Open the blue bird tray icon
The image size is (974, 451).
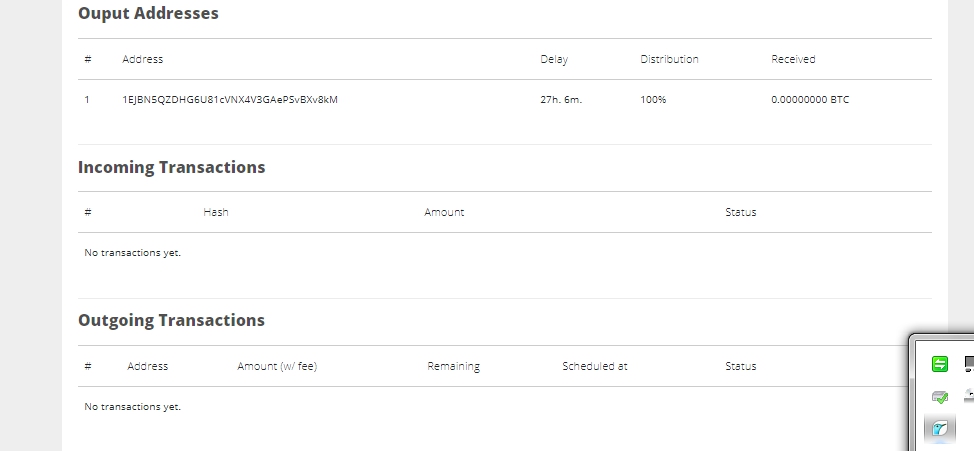point(939,429)
